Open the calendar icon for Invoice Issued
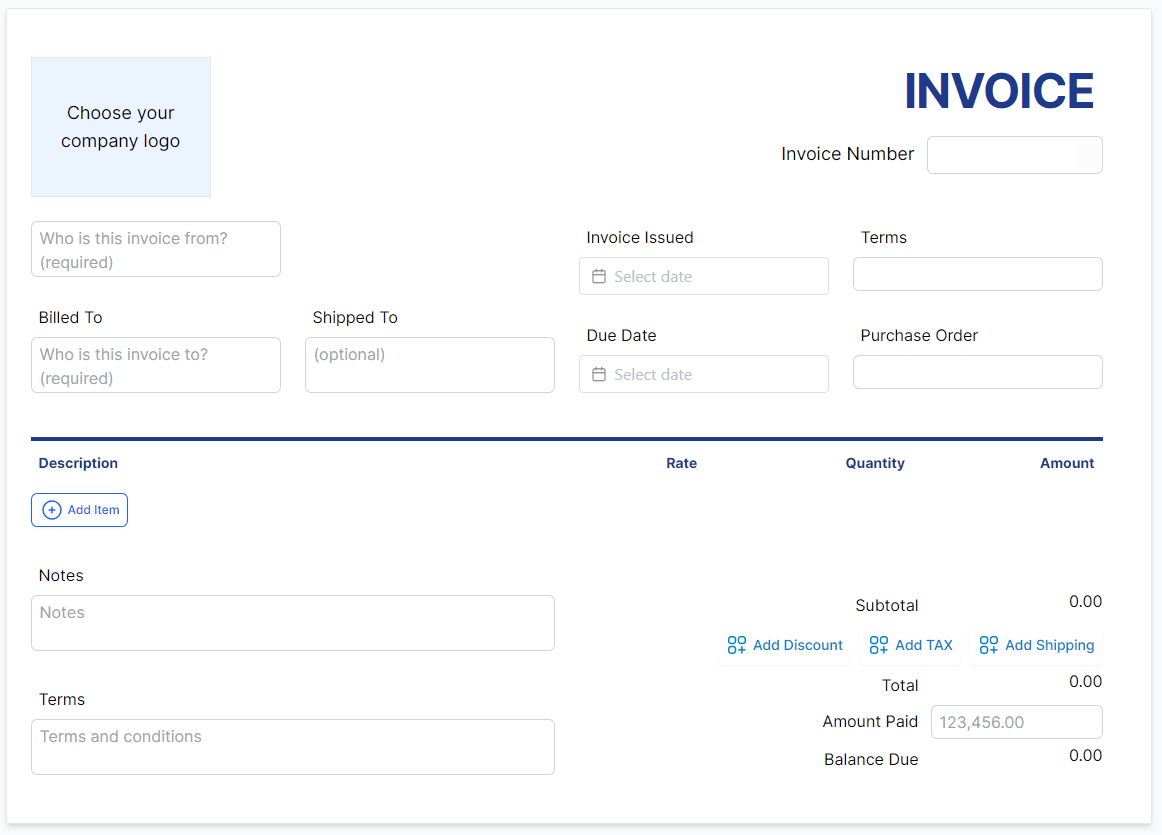1162x835 pixels. click(598, 276)
